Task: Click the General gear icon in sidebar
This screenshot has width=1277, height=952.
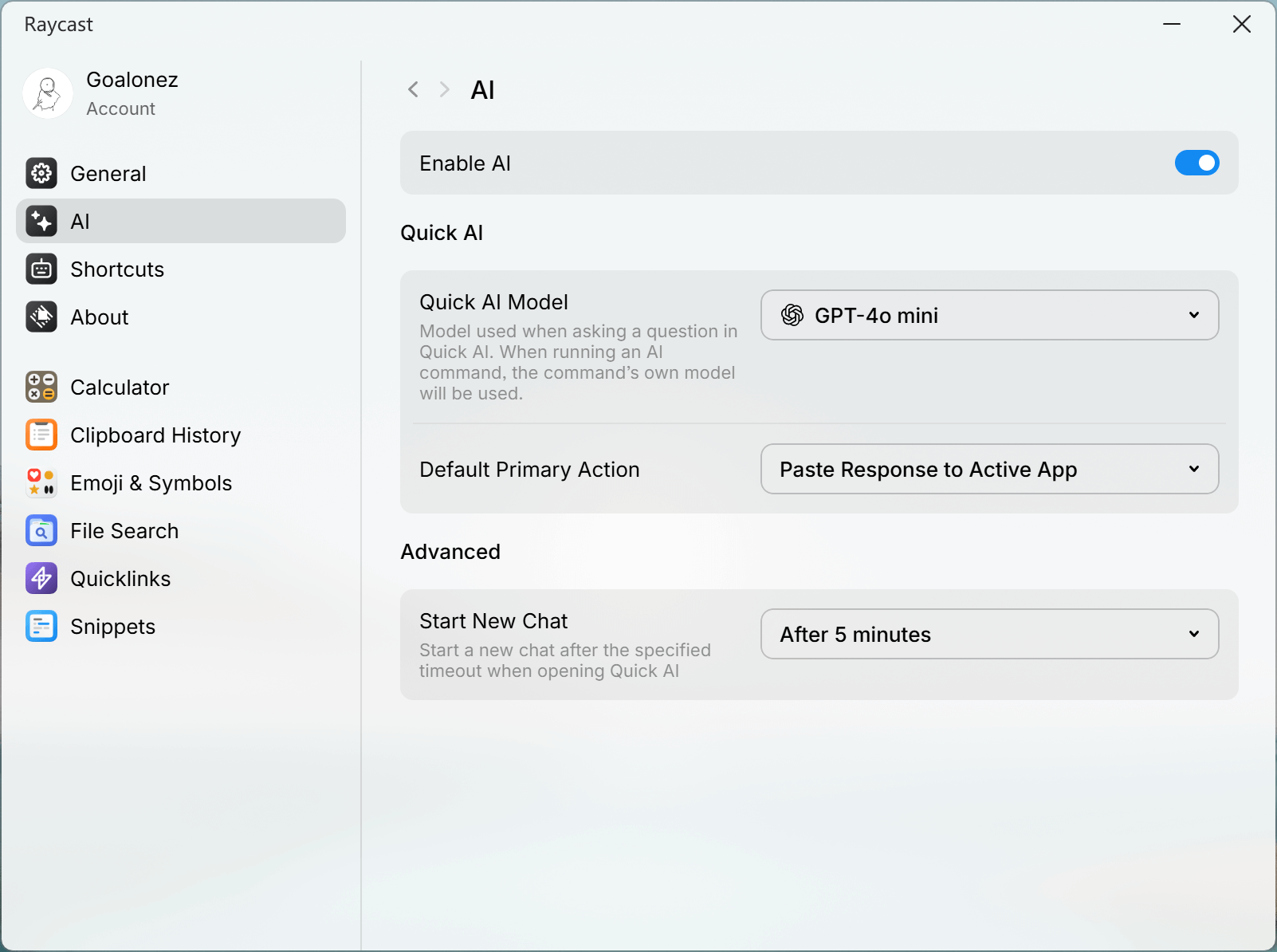Action: click(41, 173)
